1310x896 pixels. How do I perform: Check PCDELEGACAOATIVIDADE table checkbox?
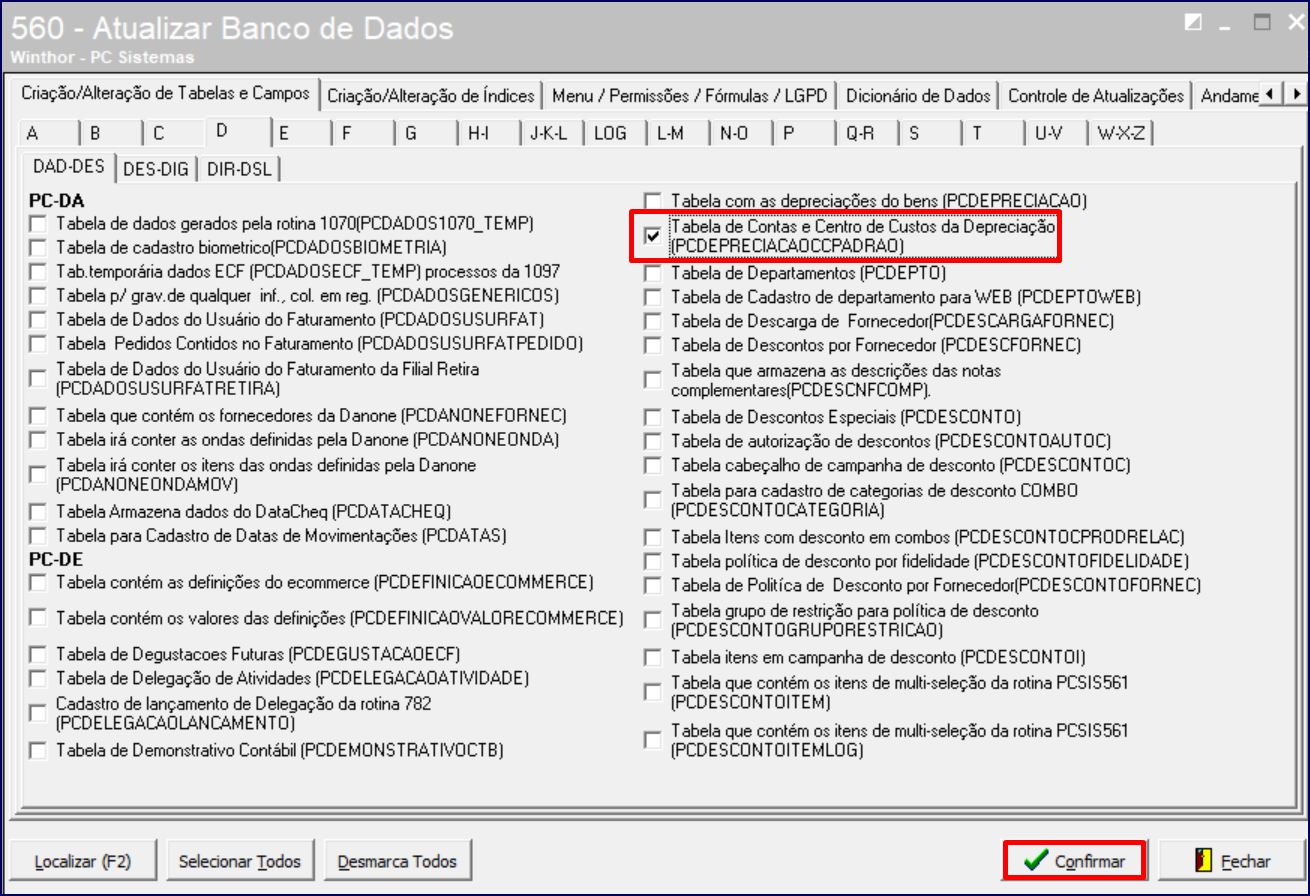(38, 679)
